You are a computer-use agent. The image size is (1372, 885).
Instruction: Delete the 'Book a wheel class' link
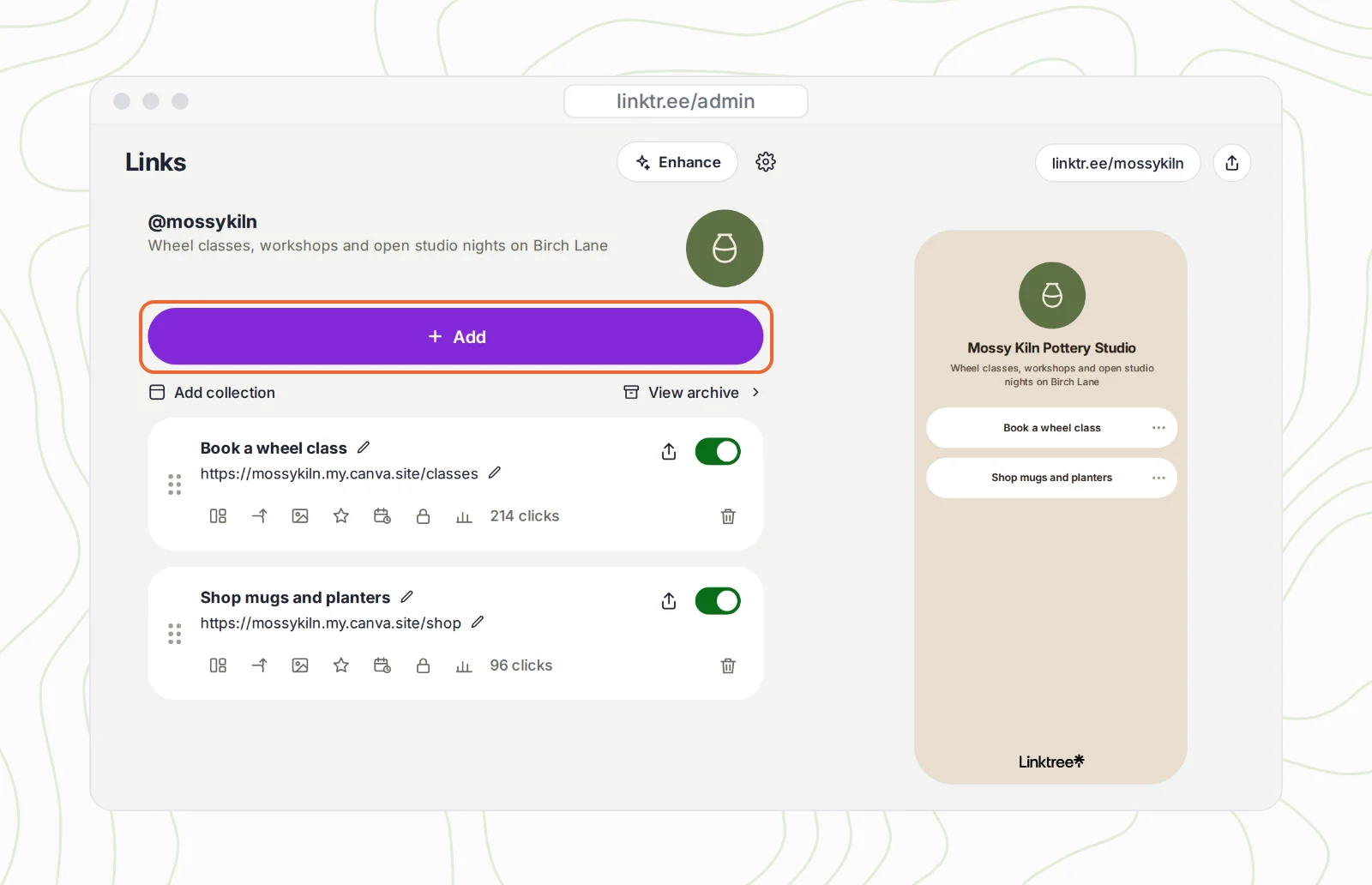(728, 516)
